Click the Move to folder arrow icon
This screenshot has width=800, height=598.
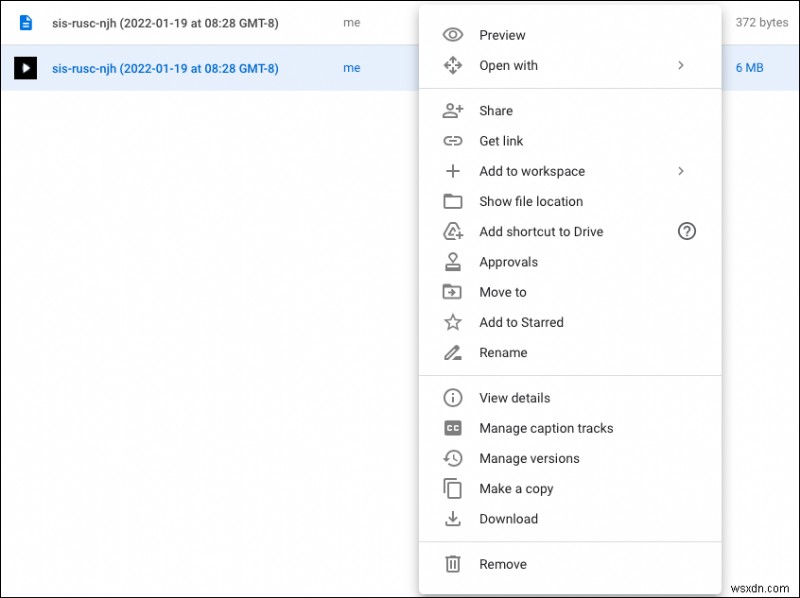point(453,292)
